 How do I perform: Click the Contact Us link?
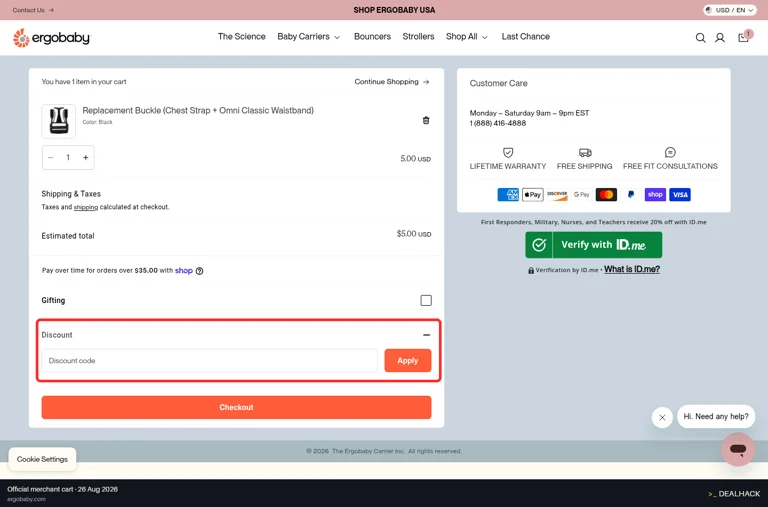pos(33,10)
